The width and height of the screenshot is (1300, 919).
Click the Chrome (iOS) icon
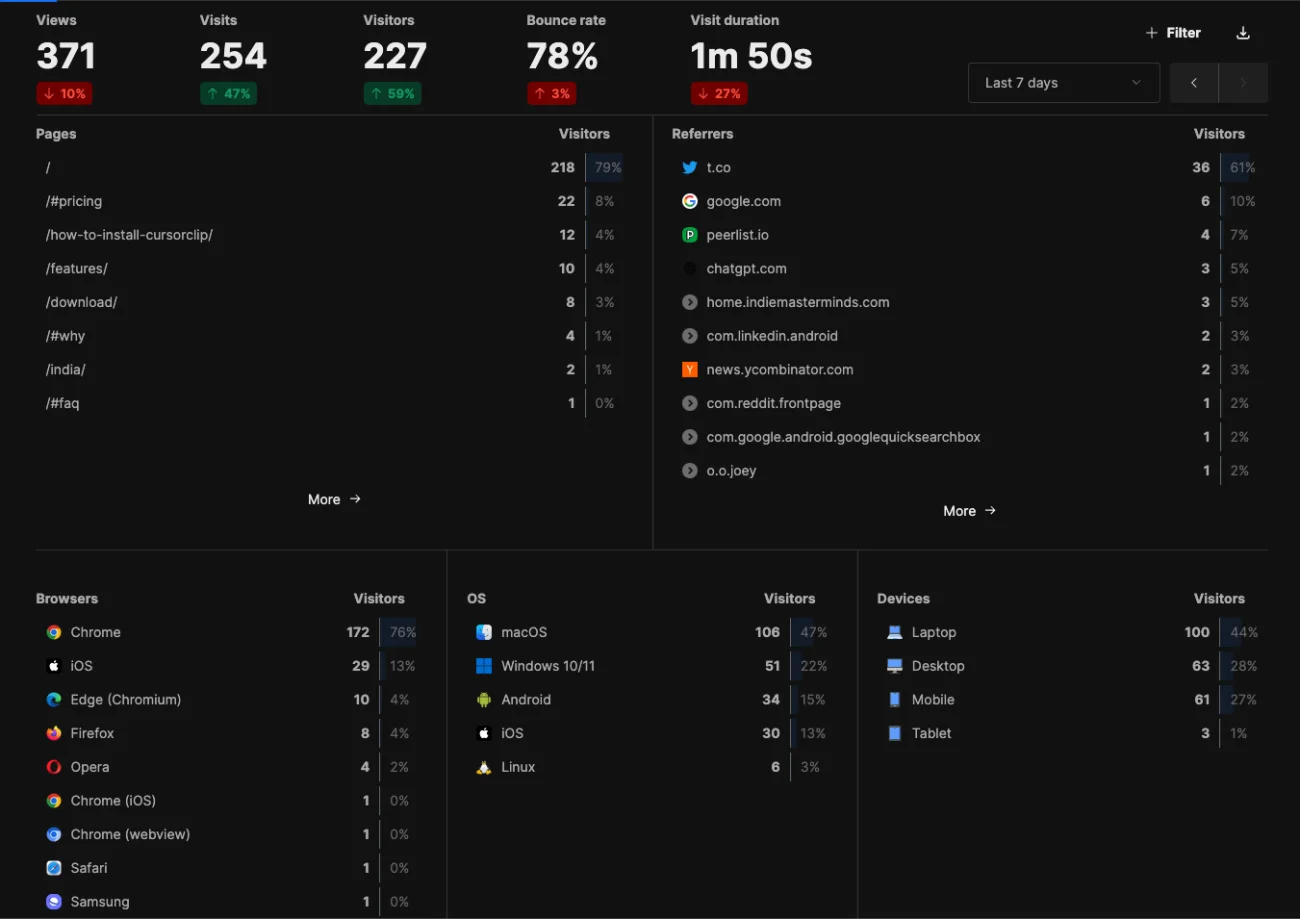pyautogui.click(x=54, y=801)
